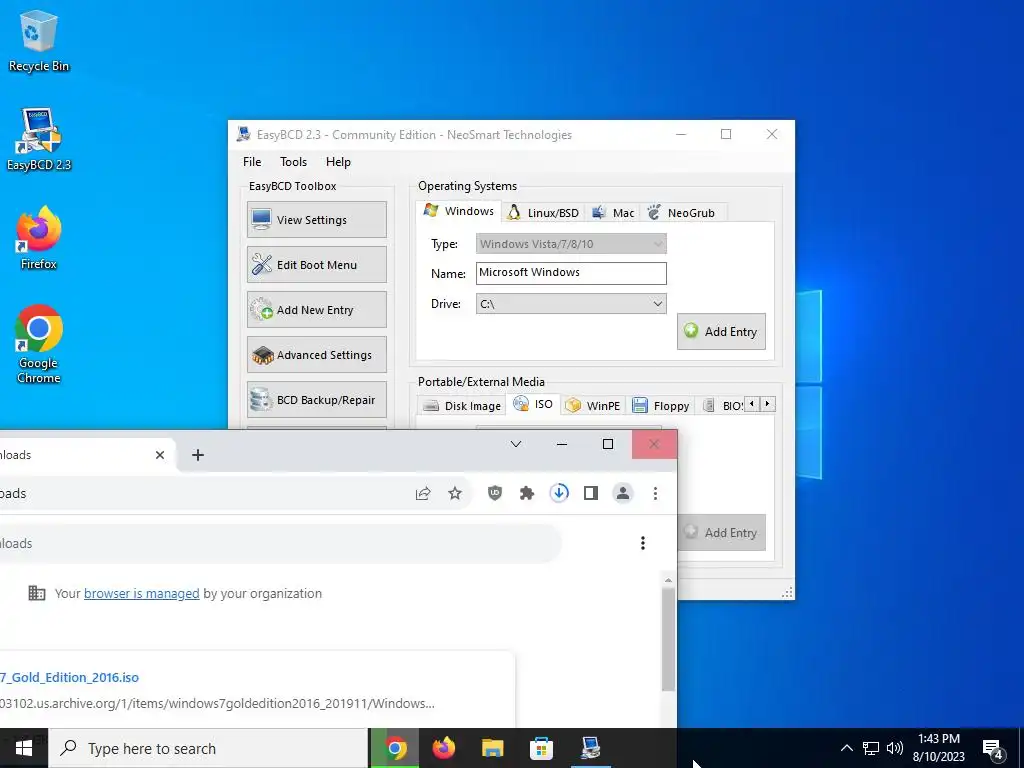Select the EasyBCD taskbar icon
Viewport: 1024px width, 768px height.
coord(590,748)
